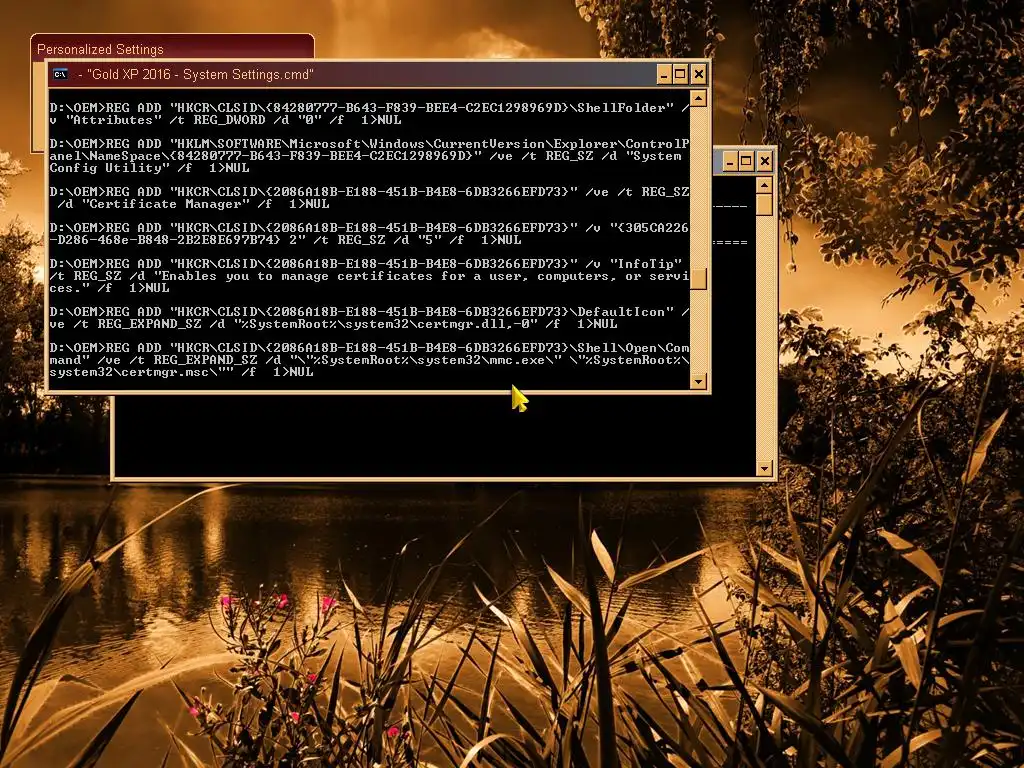
Task: Close the Gold XP 2016 System Settings.cmd window
Action: click(x=699, y=74)
